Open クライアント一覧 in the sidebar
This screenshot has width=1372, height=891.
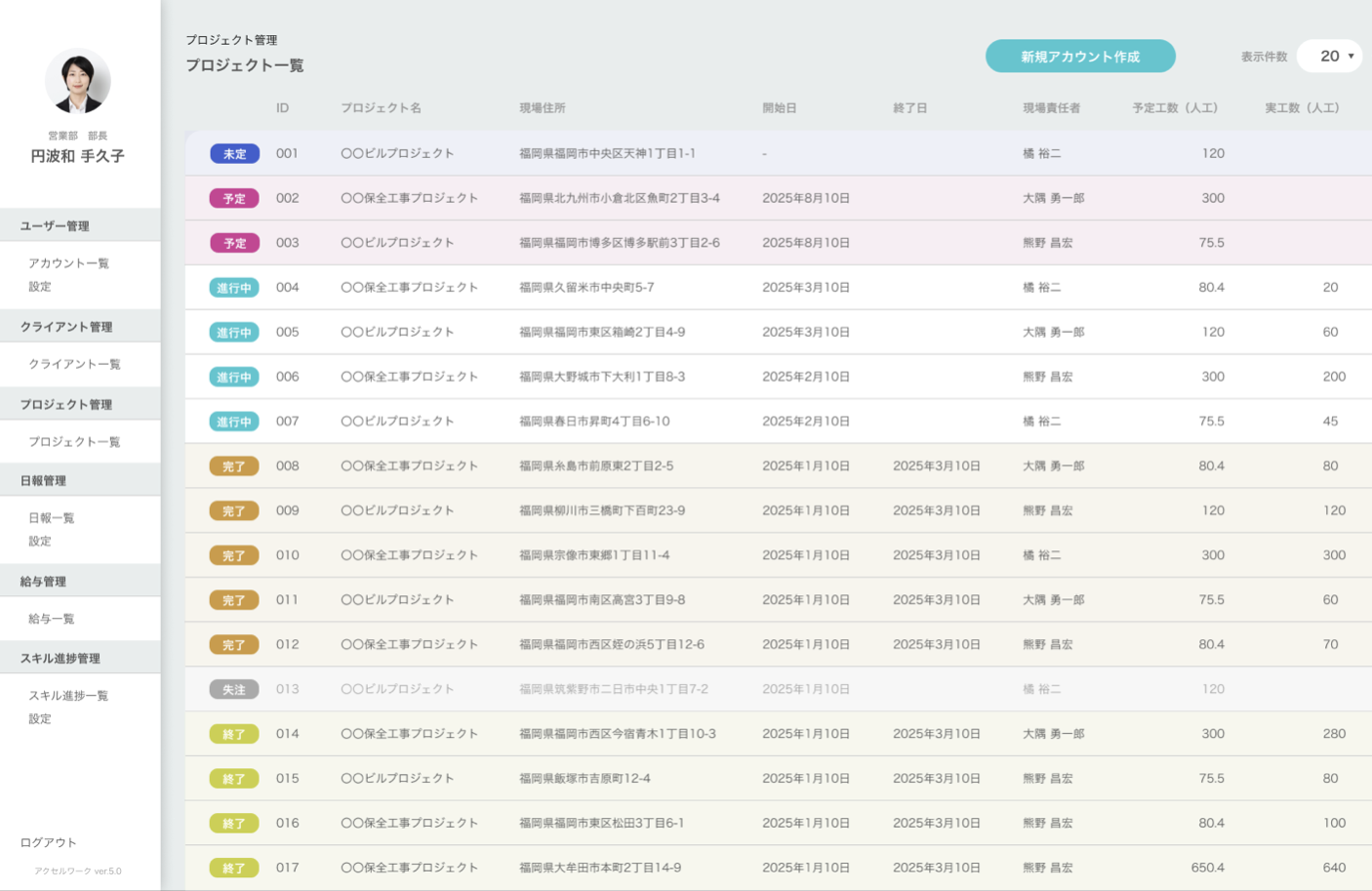coord(74,364)
